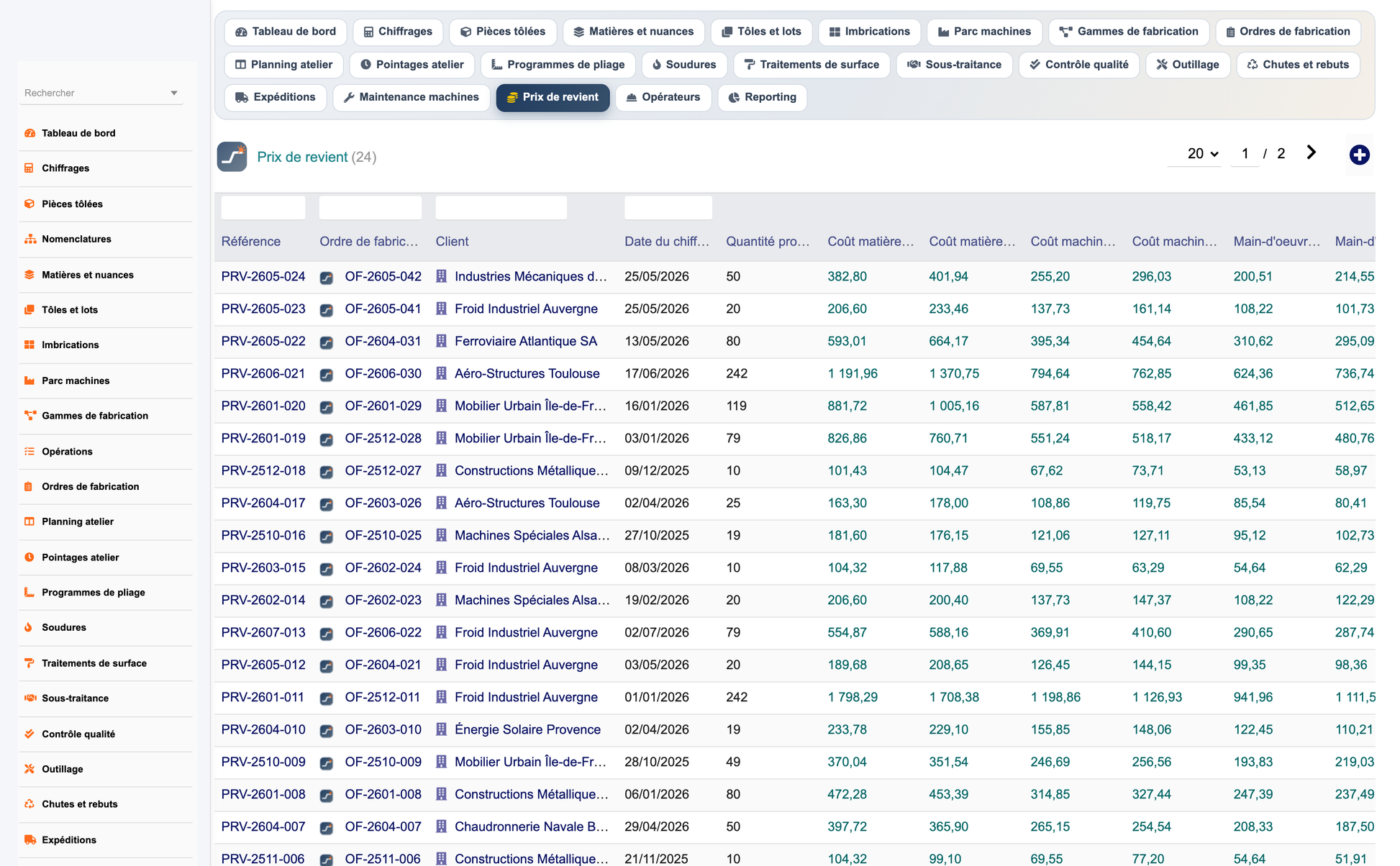
Task: Open client Énergie Solaire Provence
Action: [x=527, y=730]
